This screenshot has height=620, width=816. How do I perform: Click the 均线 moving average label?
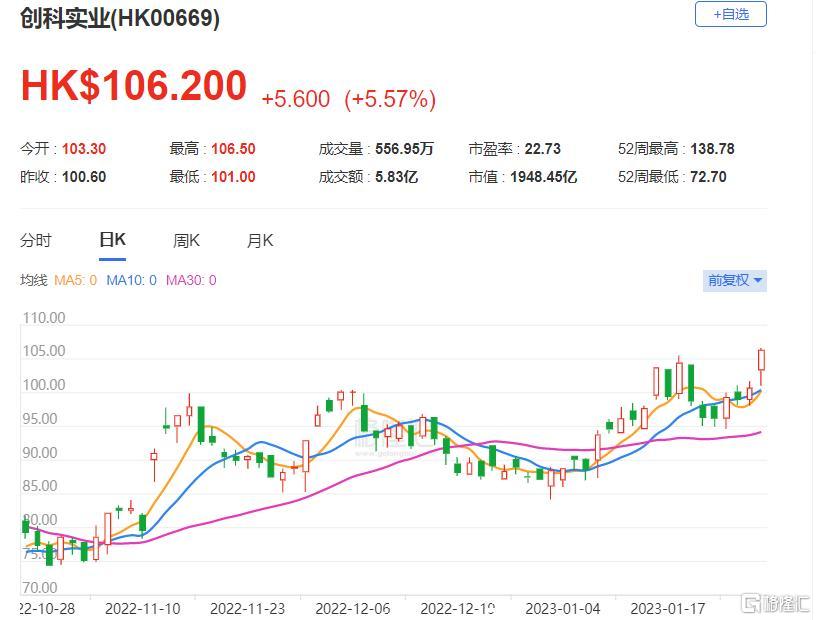pos(34,281)
